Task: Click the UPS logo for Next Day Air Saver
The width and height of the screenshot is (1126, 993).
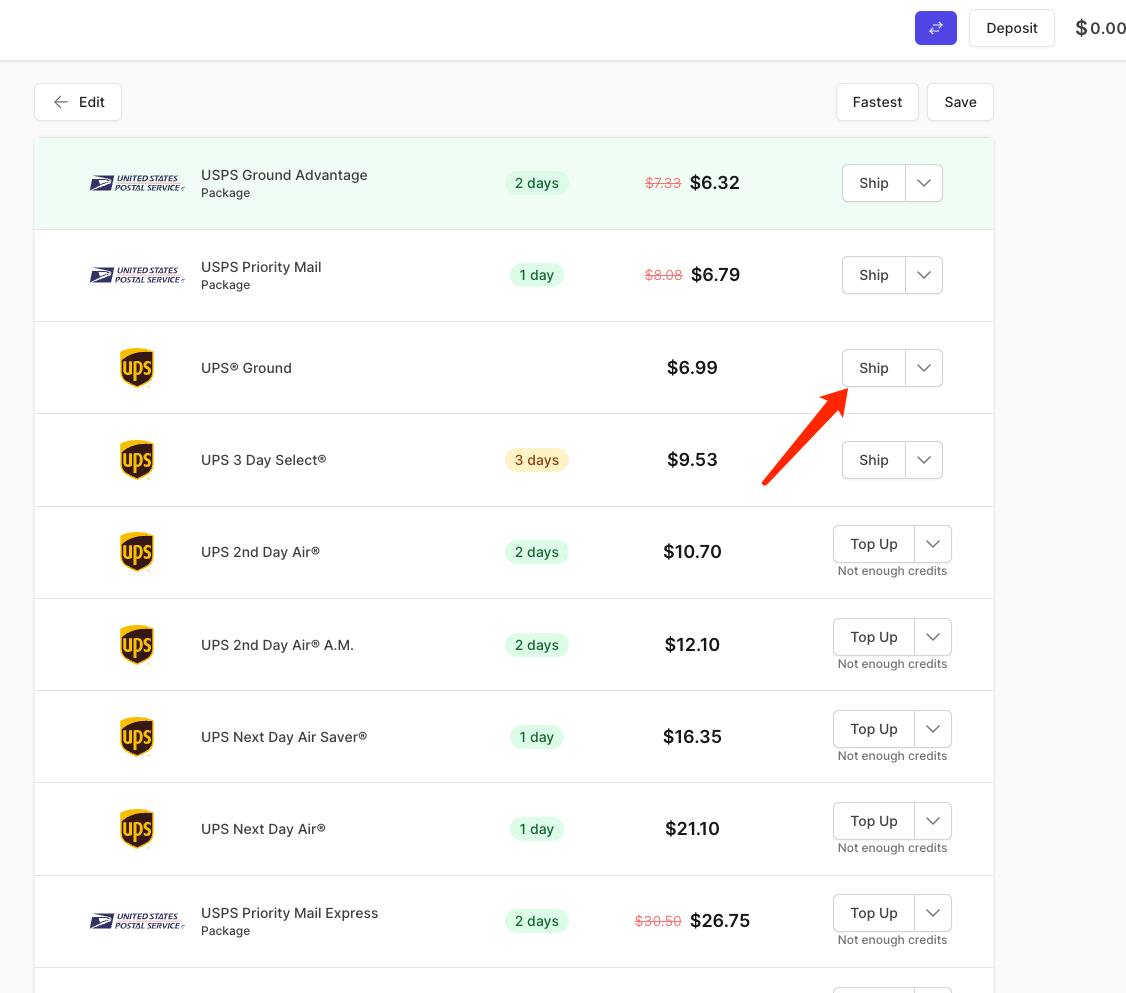Action: pyautogui.click(x=137, y=737)
